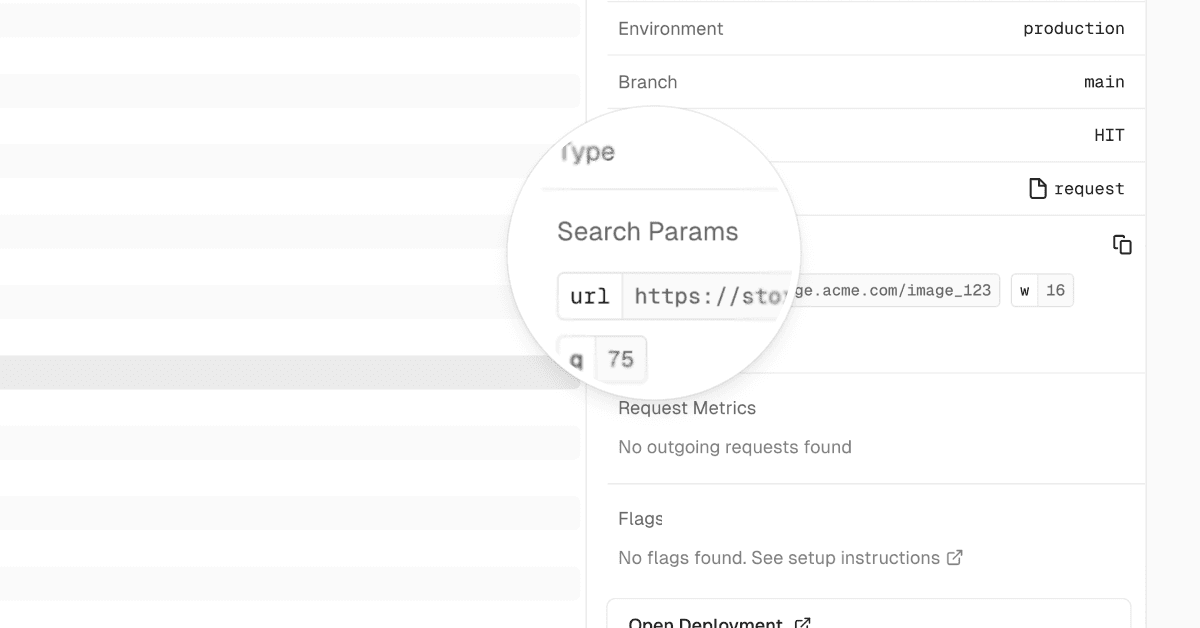This screenshot has height=628, width=1200.
Task: Click the copy search params icon
Action: click(x=1122, y=245)
